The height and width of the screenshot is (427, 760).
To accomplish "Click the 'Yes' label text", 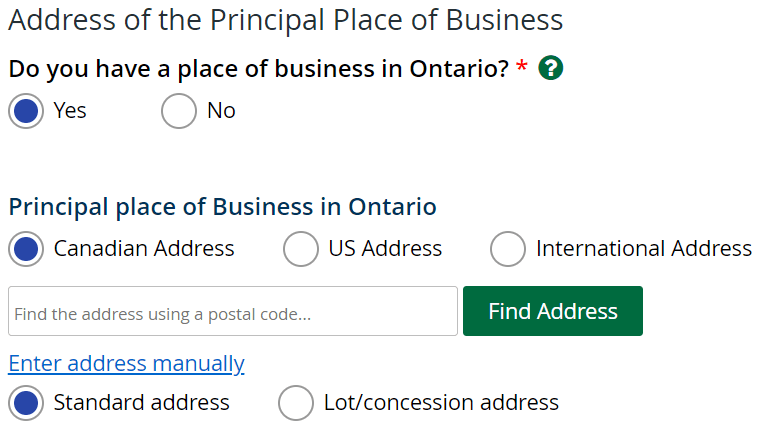I will (x=70, y=111).
